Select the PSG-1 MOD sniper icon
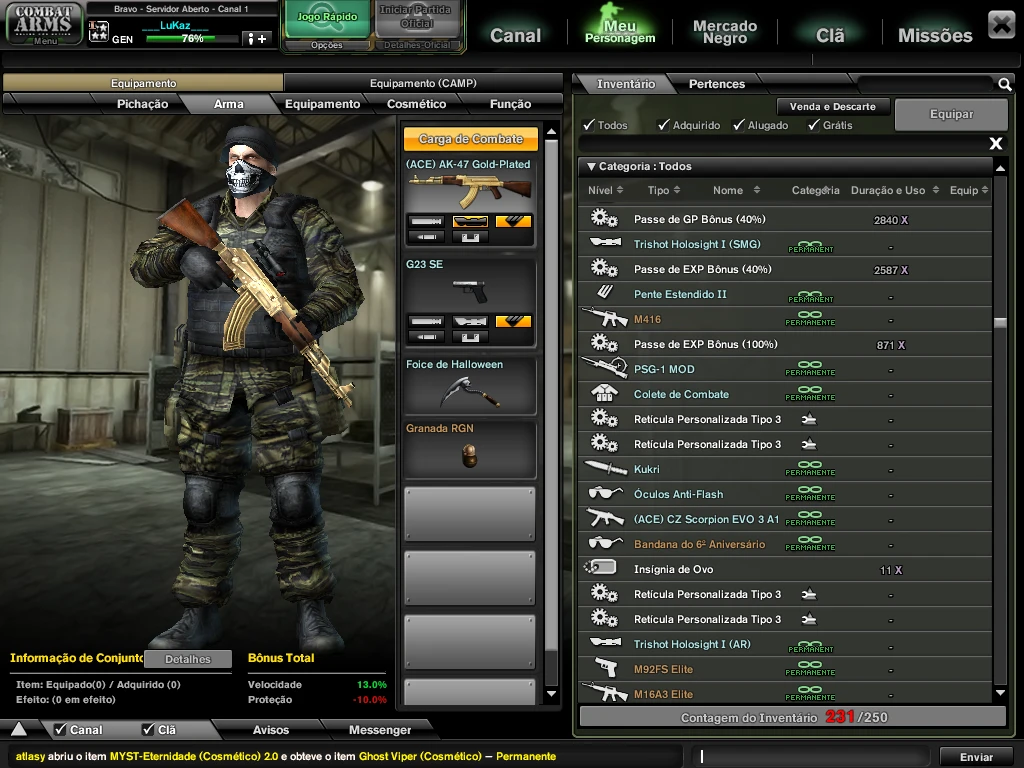The width and height of the screenshot is (1024, 768). tap(603, 369)
